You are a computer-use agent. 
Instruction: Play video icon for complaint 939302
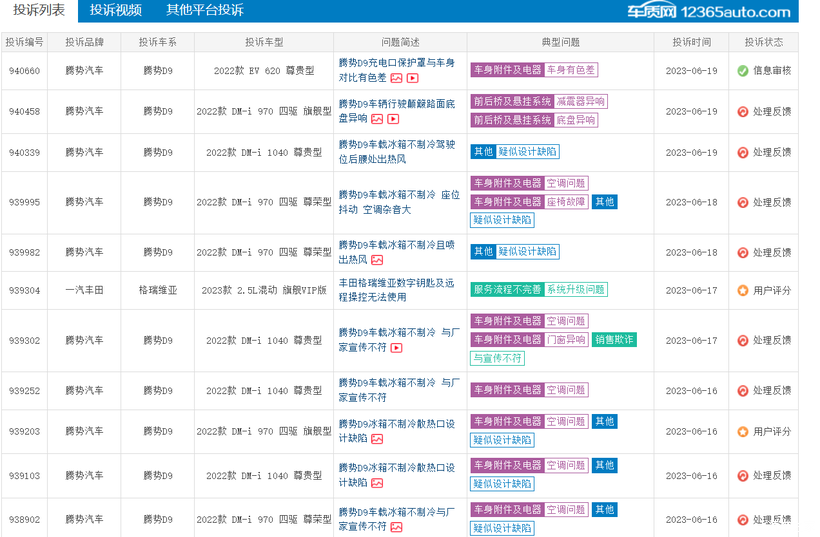click(x=396, y=348)
